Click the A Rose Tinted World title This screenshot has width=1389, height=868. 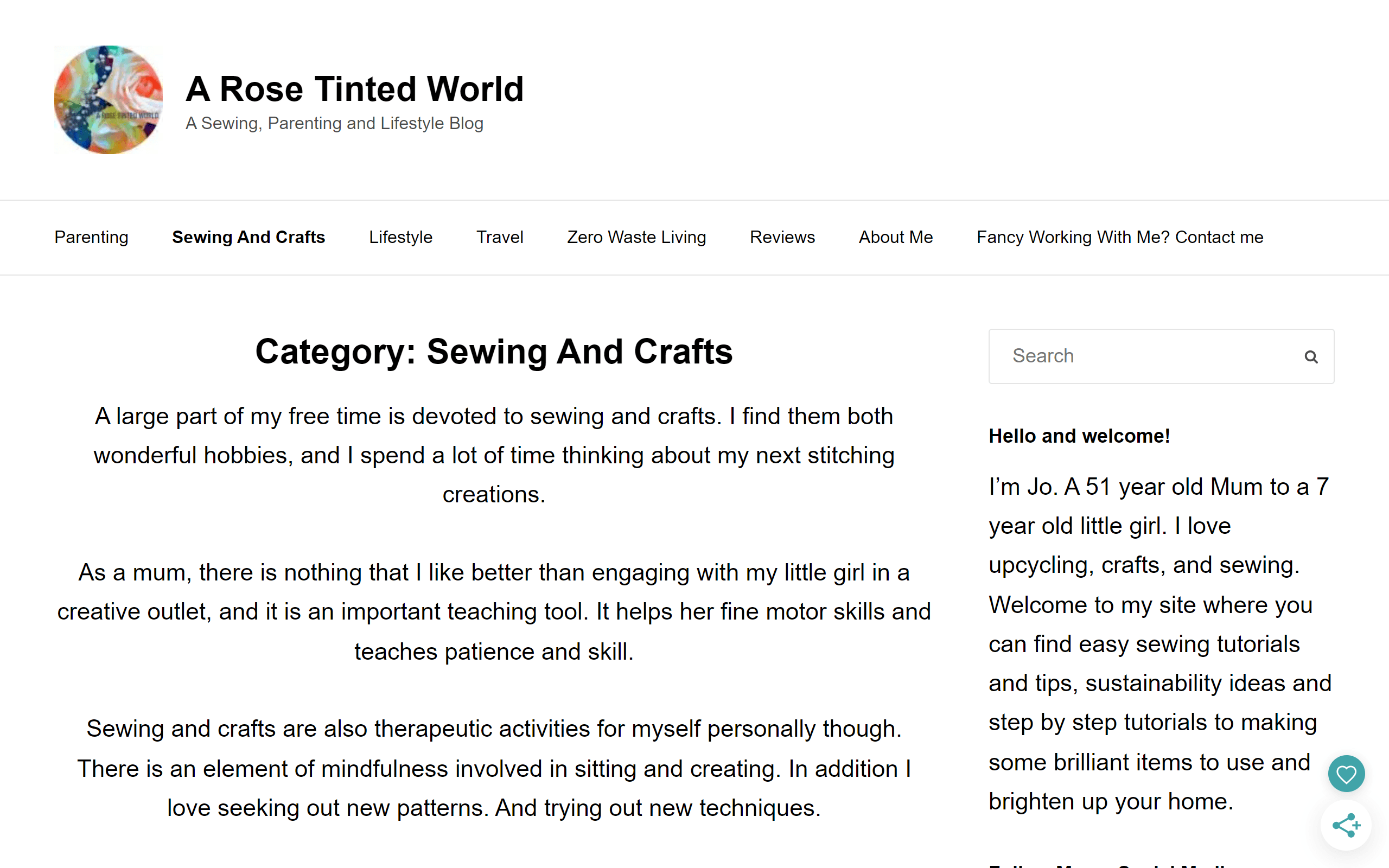(x=354, y=89)
